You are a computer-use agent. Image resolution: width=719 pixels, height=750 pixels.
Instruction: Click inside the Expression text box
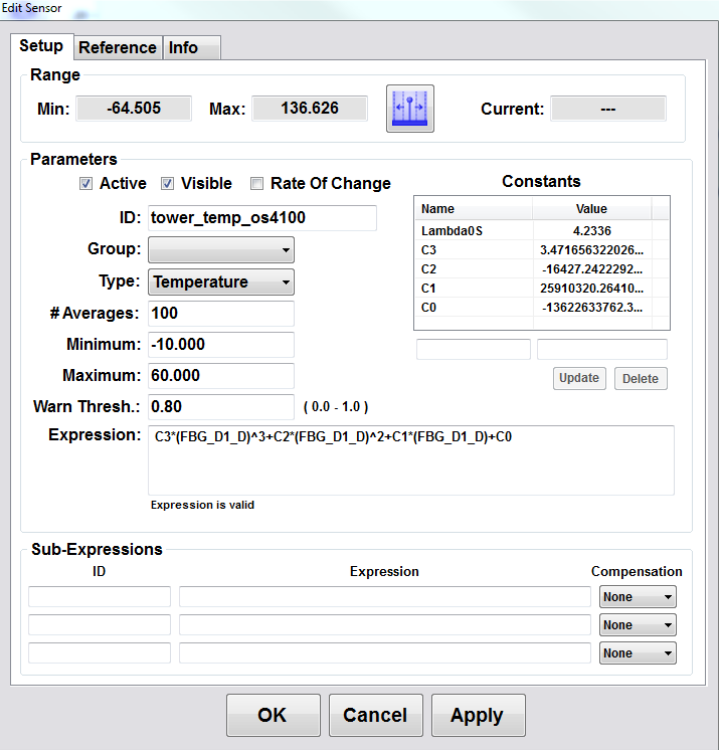click(x=411, y=460)
